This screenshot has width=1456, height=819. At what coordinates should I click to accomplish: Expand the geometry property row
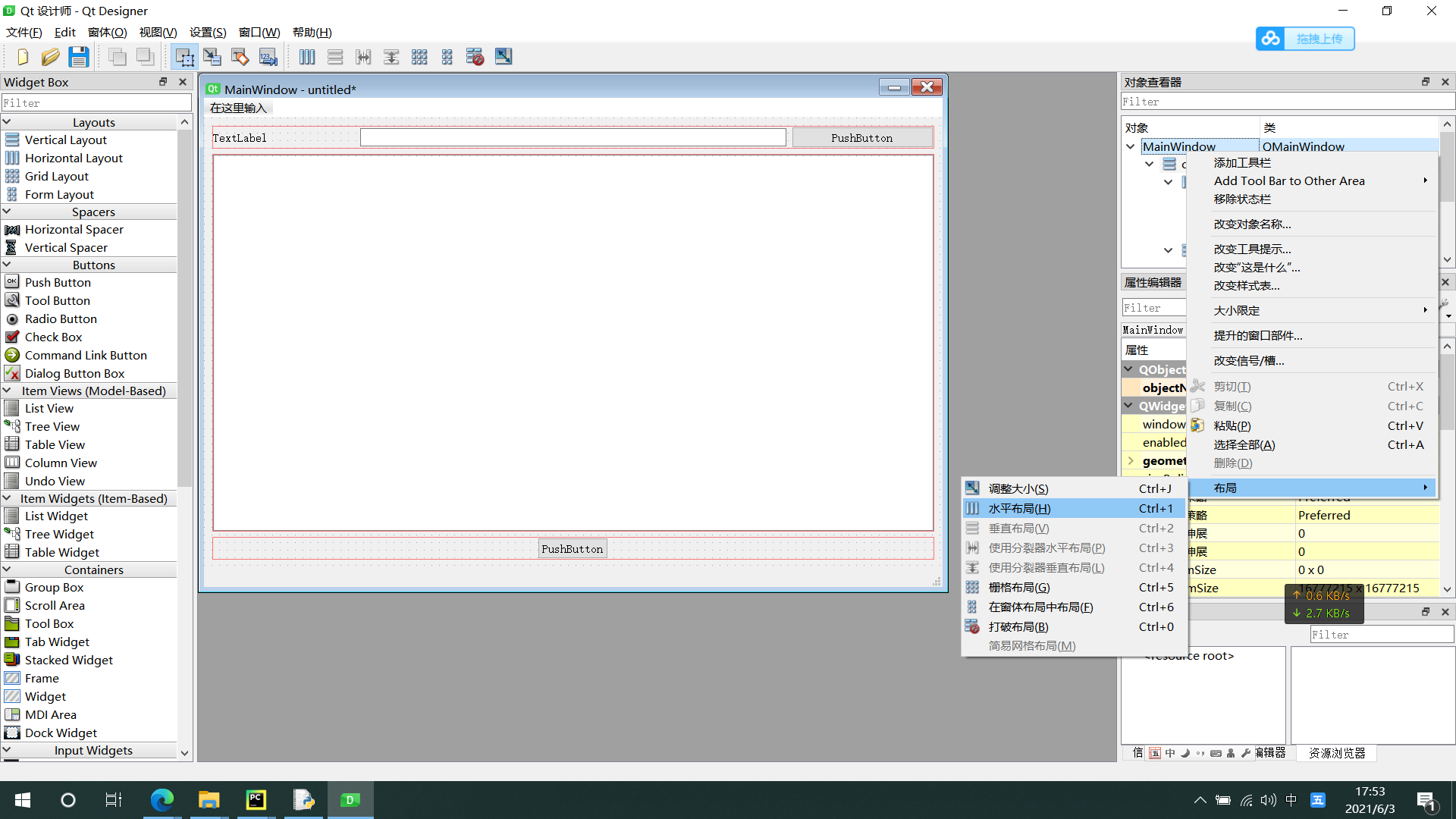(x=1131, y=461)
